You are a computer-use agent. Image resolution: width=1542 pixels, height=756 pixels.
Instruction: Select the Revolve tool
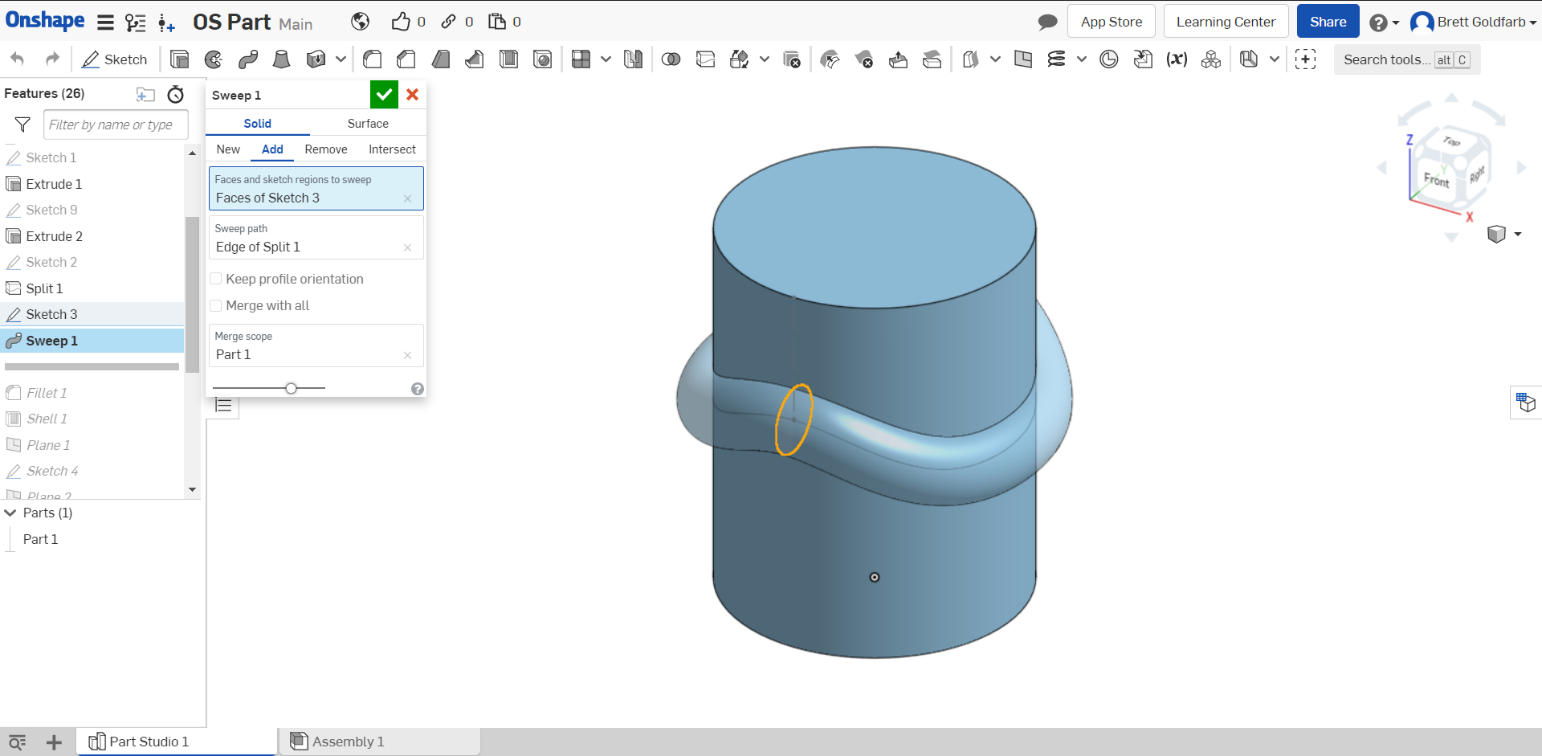214,59
